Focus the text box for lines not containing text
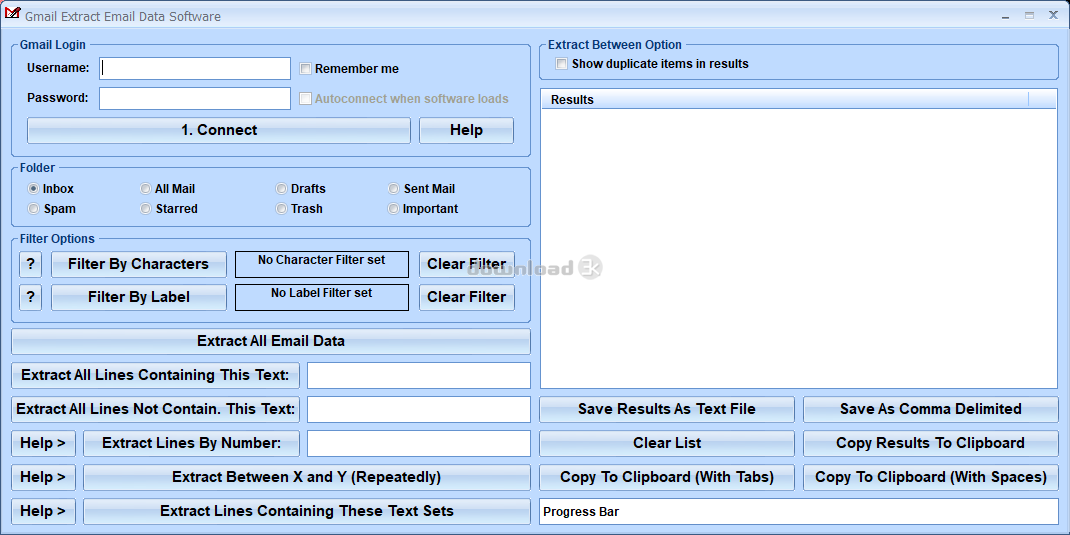 pos(418,409)
